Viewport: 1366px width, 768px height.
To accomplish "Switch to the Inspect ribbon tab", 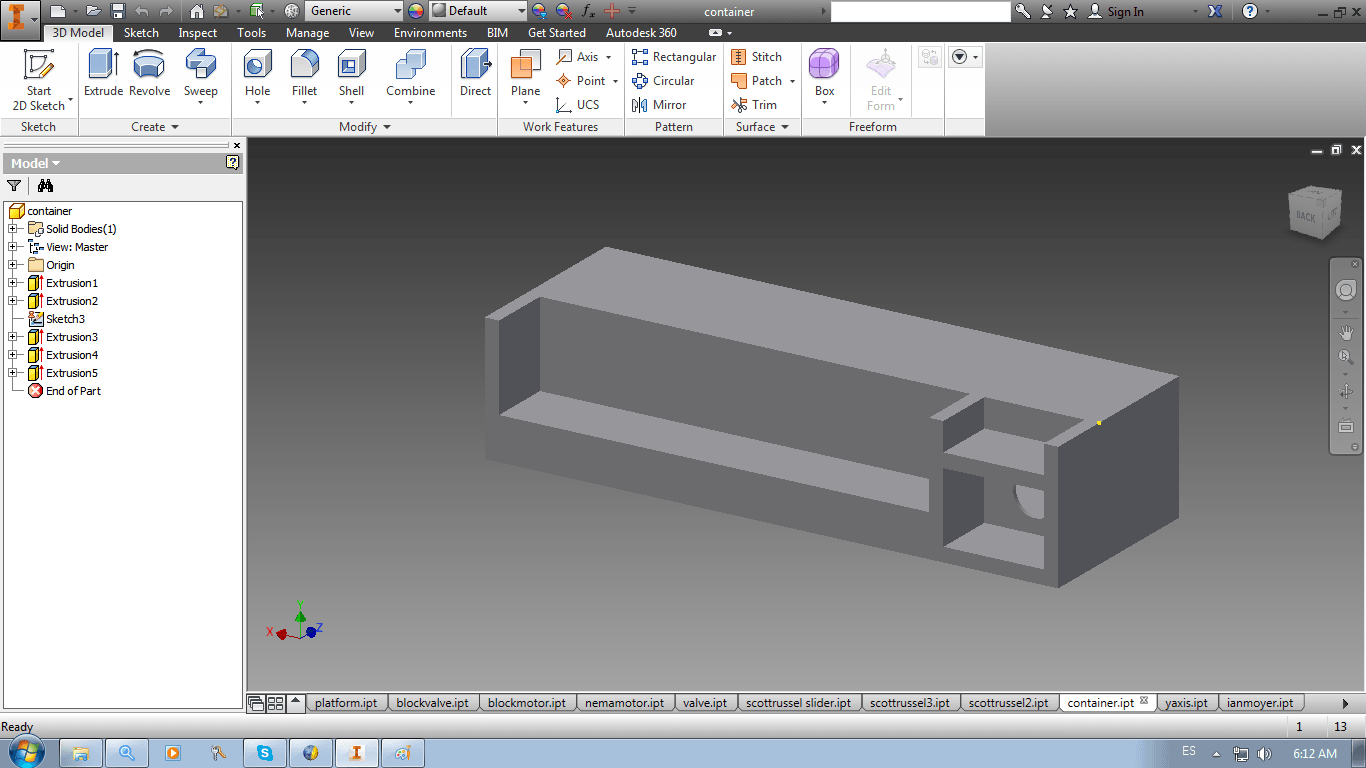I will (x=198, y=33).
